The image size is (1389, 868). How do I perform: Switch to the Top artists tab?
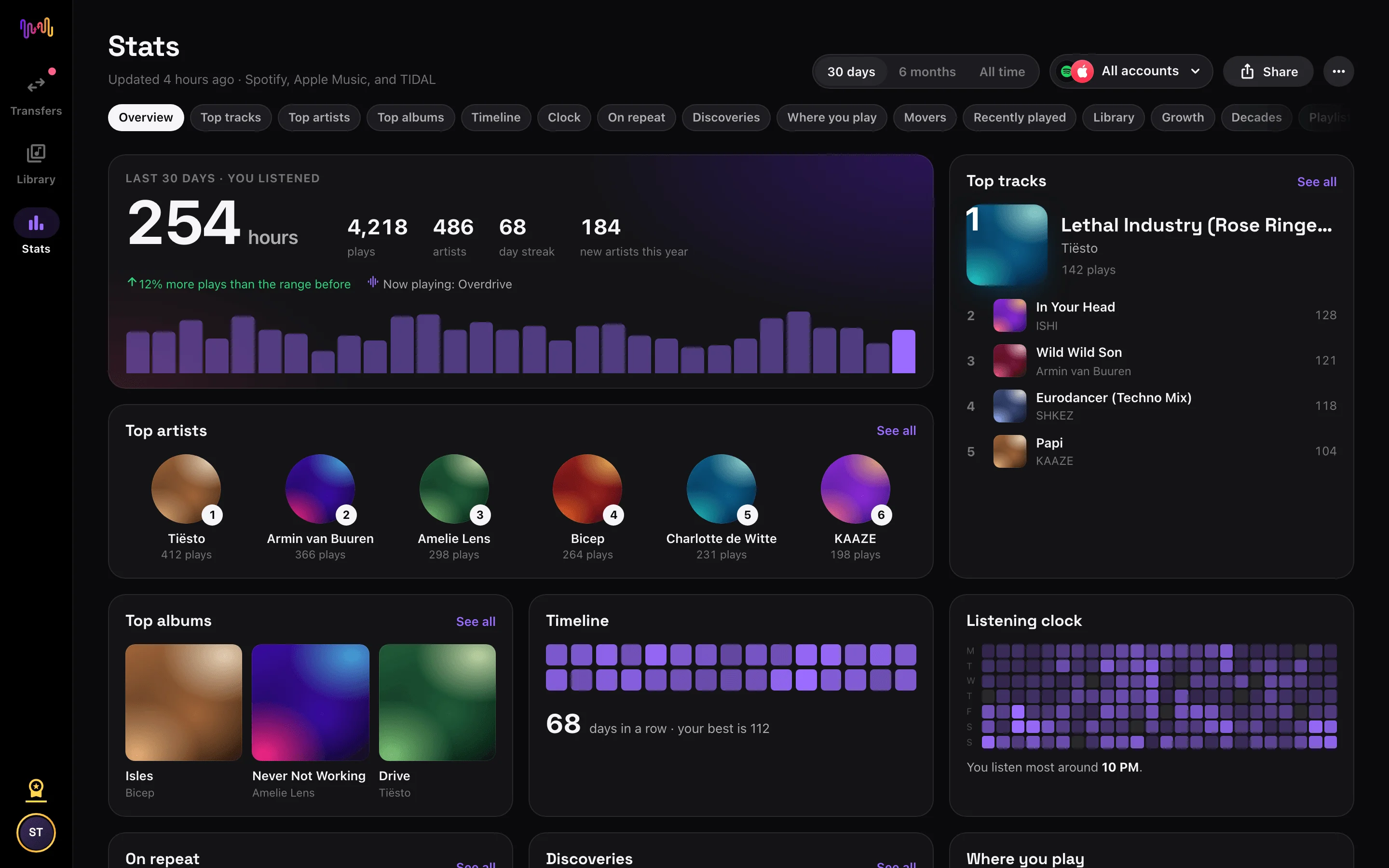tap(319, 117)
